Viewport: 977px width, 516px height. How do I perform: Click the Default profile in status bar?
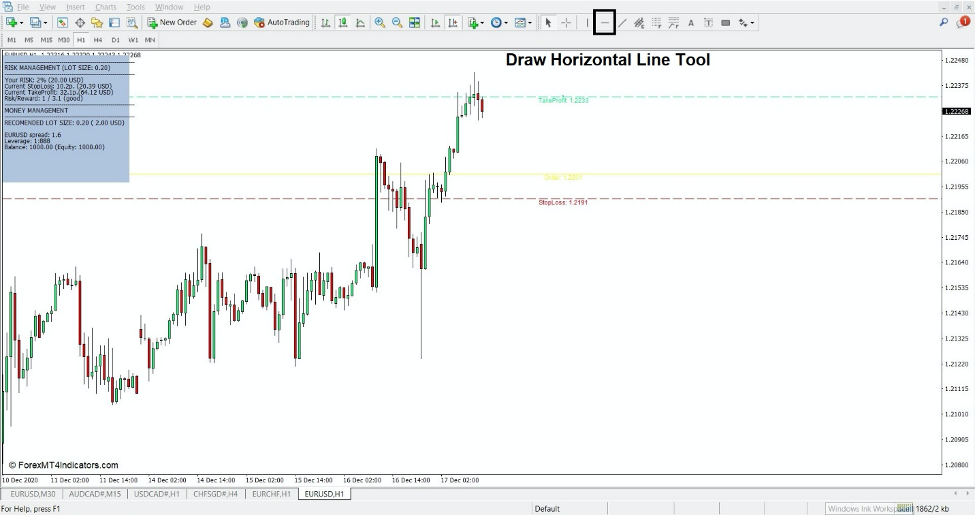[547, 509]
